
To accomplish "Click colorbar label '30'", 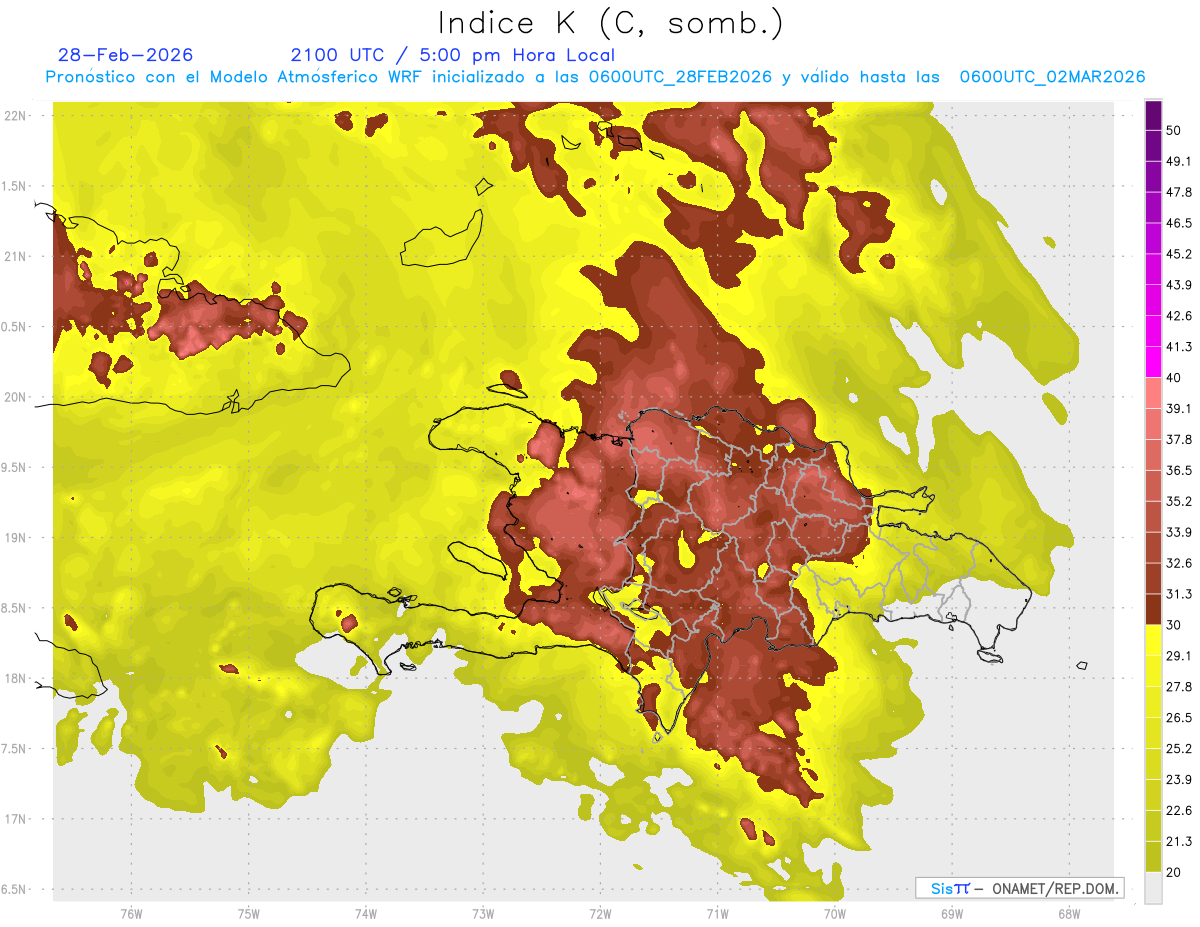I will 1176,625.
